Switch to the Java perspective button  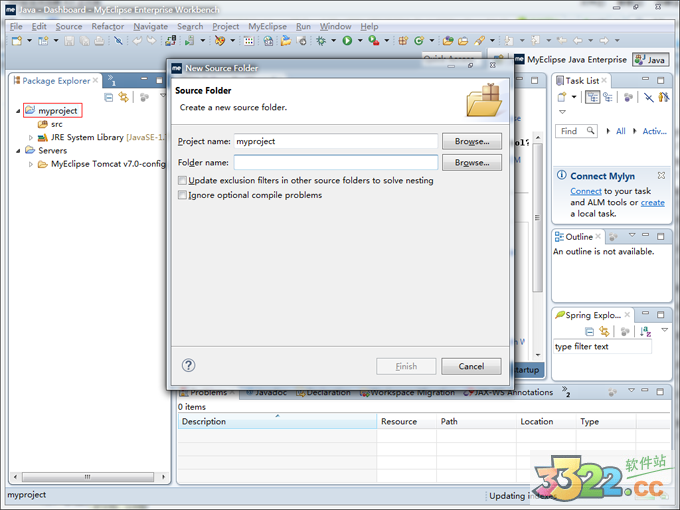[x=651, y=60]
